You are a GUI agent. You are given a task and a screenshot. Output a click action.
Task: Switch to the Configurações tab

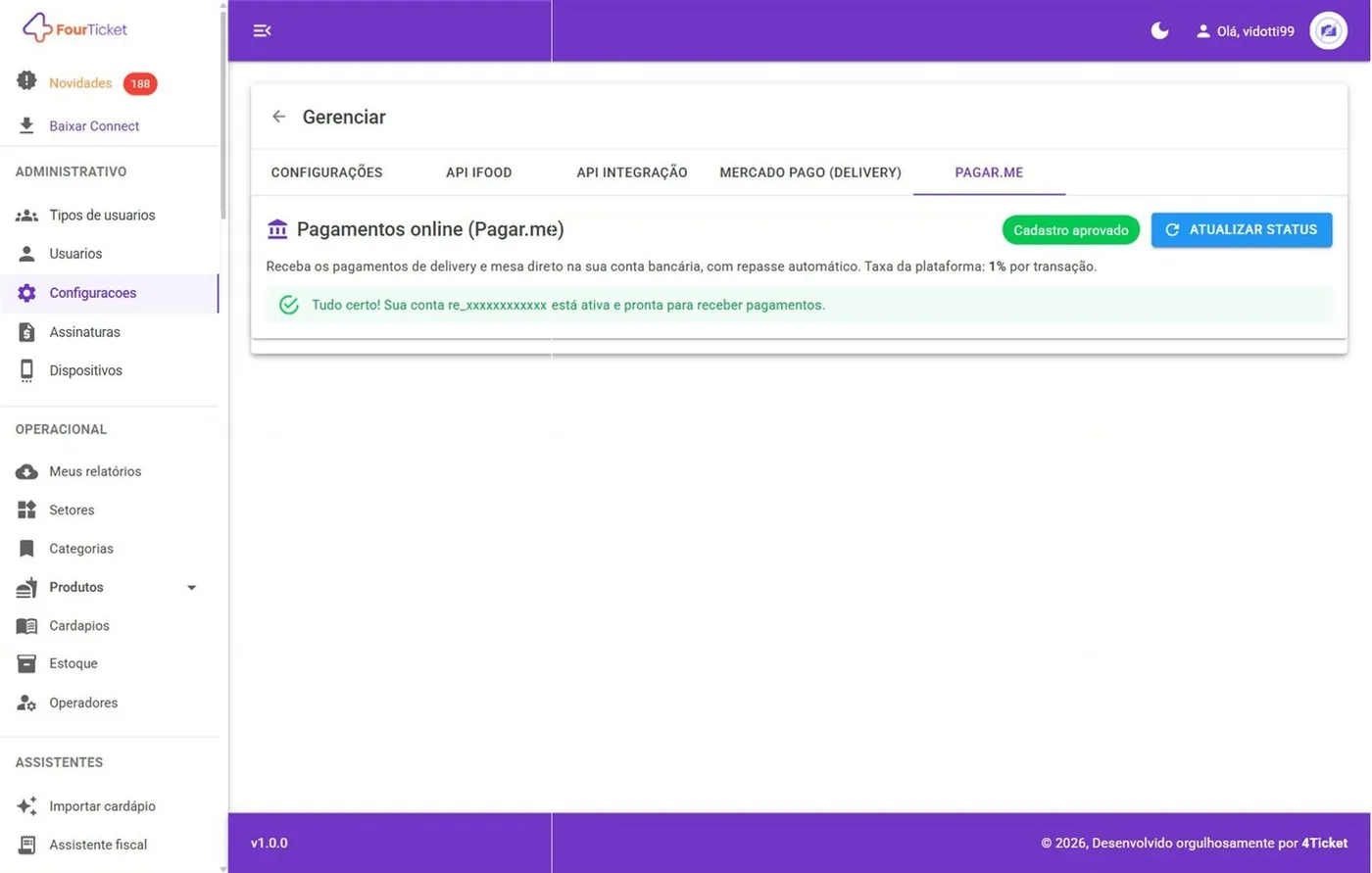tap(327, 172)
